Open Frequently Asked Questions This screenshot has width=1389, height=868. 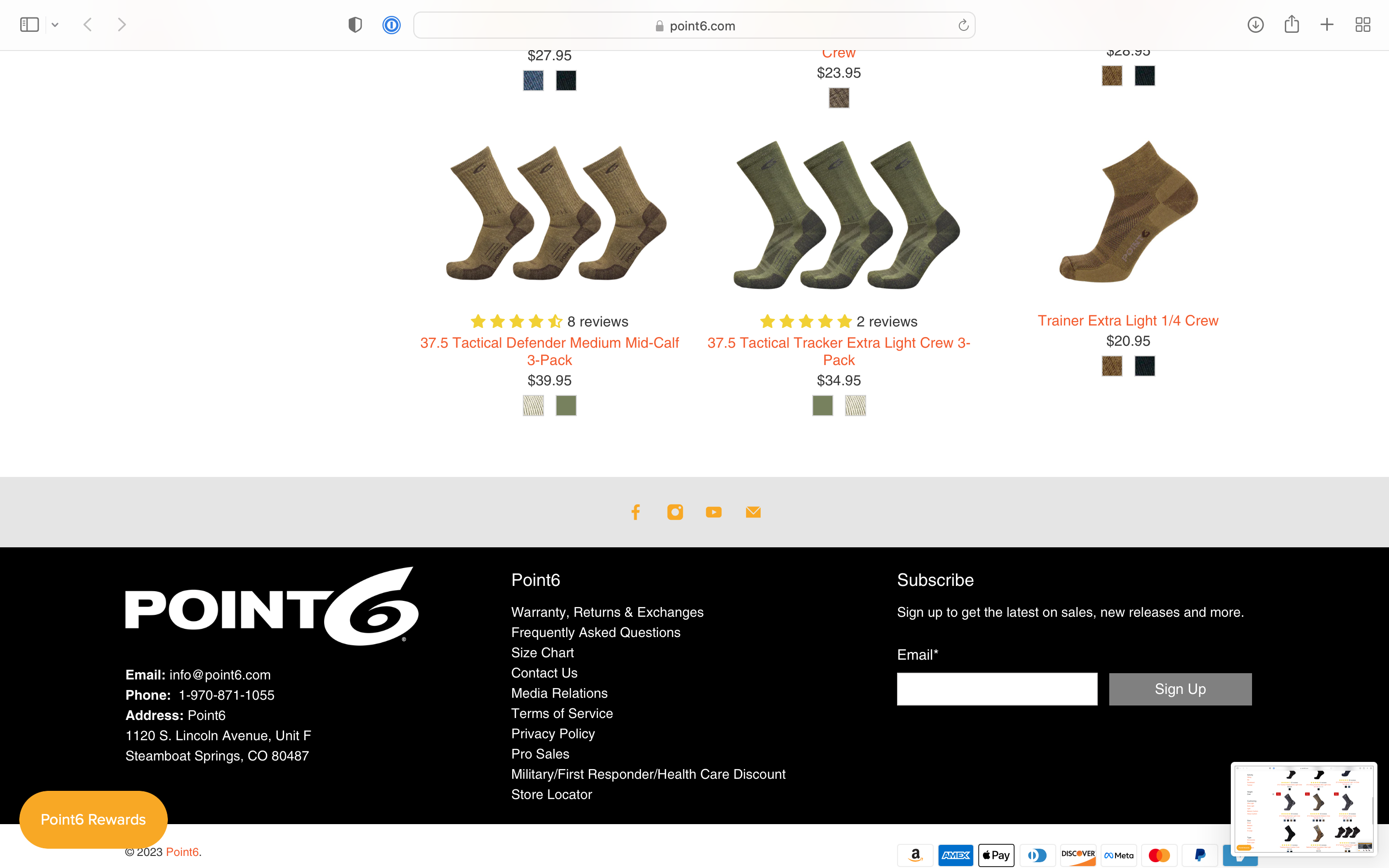pos(596,632)
